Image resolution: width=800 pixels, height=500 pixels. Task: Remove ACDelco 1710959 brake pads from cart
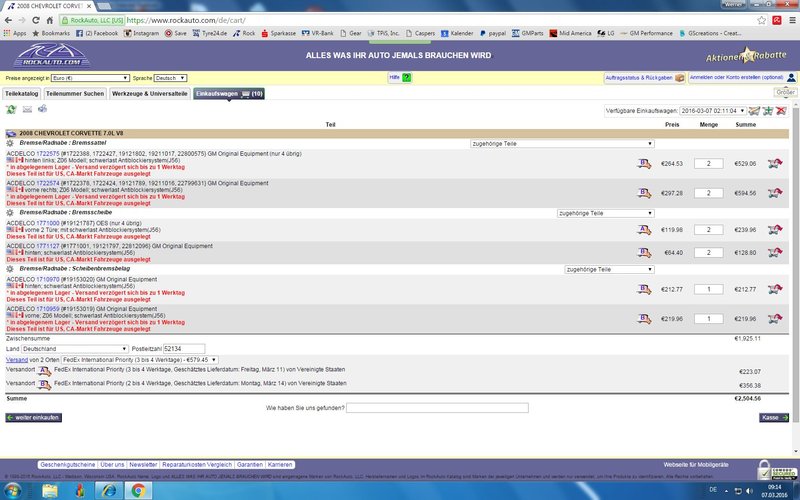click(774, 319)
